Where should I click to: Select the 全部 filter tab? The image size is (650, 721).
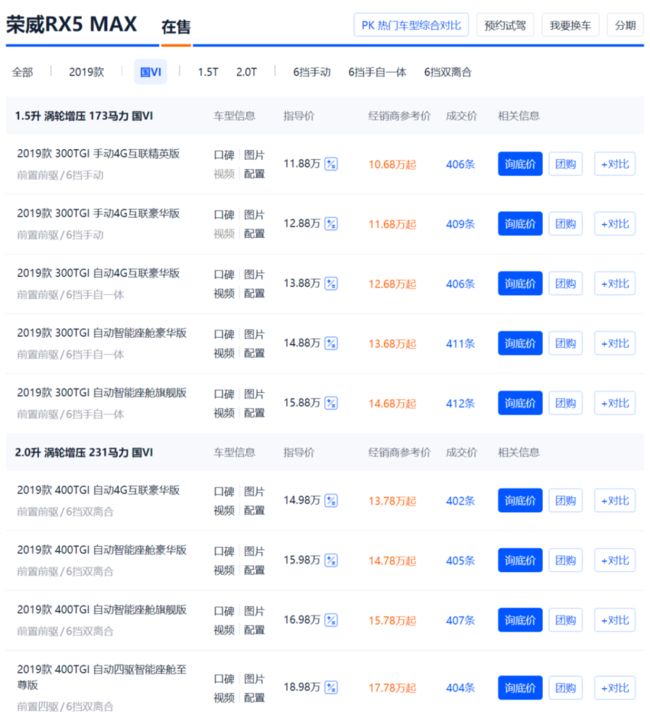pos(23,72)
